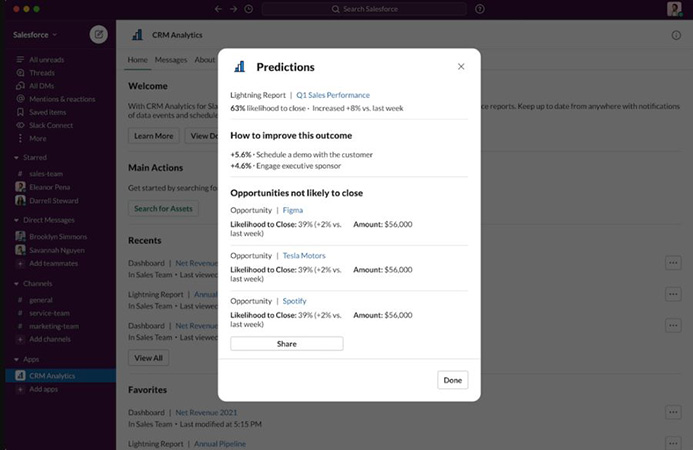This screenshot has height=450, width=693.
Task: Click the compose new message icon
Action: (98, 34)
